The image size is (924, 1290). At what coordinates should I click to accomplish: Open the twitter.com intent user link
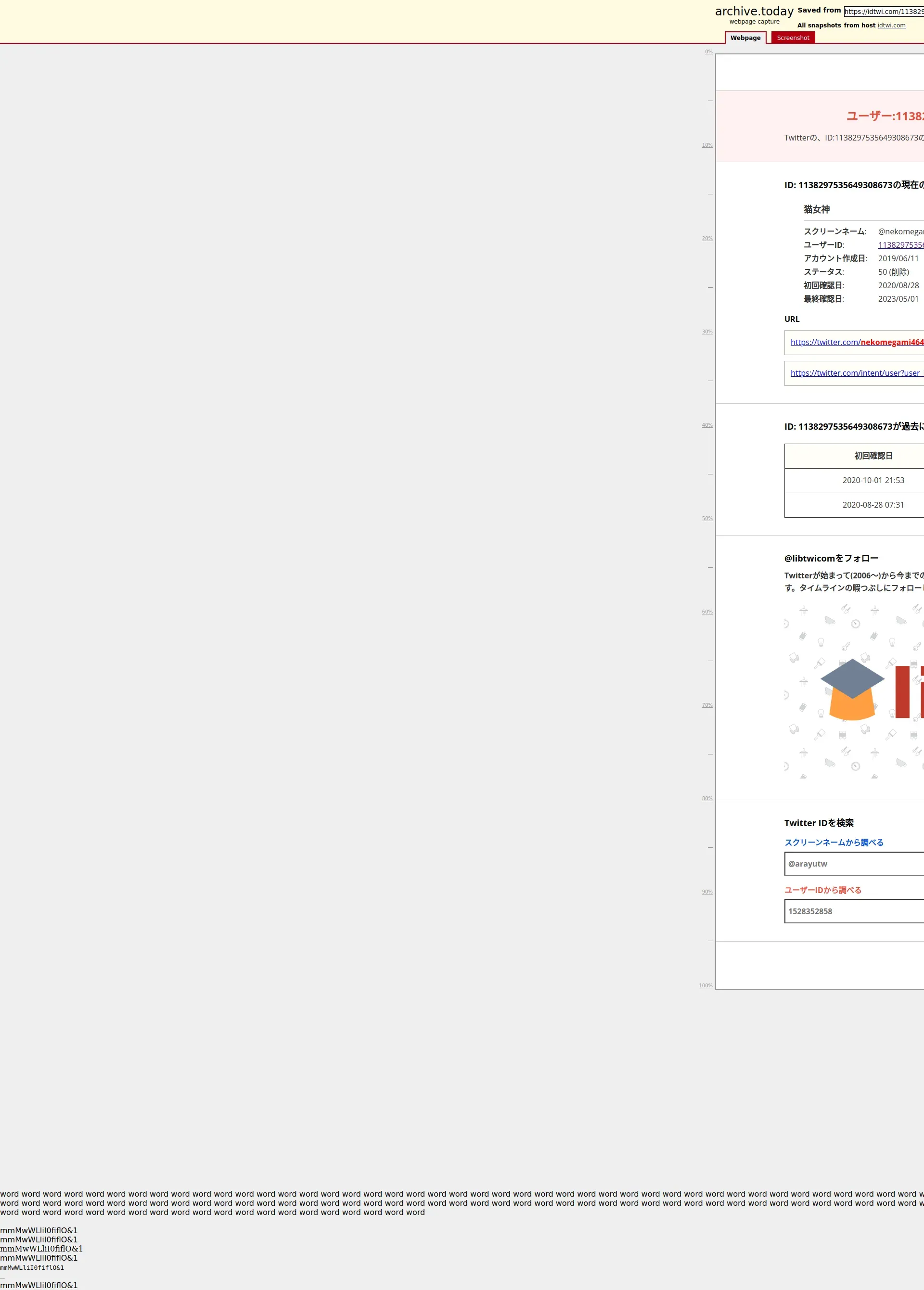855,373
